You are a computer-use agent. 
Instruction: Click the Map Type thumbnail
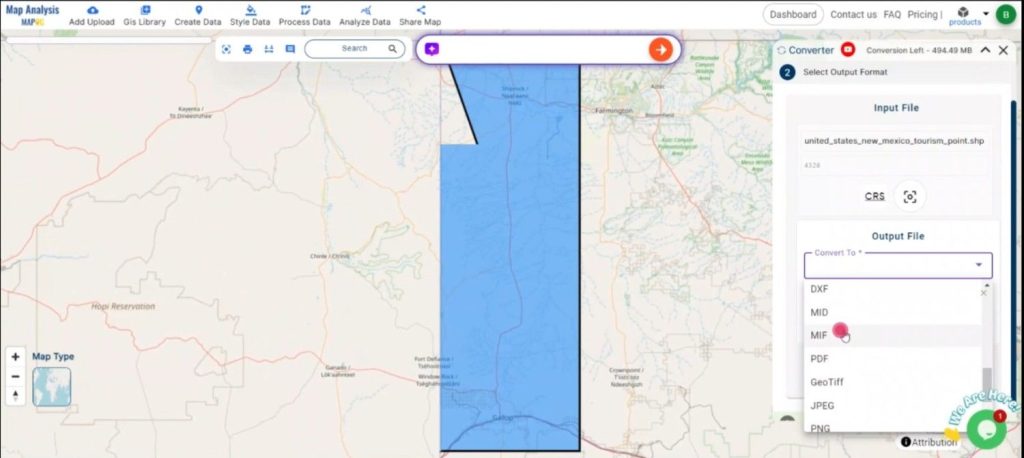coord(51,387)
